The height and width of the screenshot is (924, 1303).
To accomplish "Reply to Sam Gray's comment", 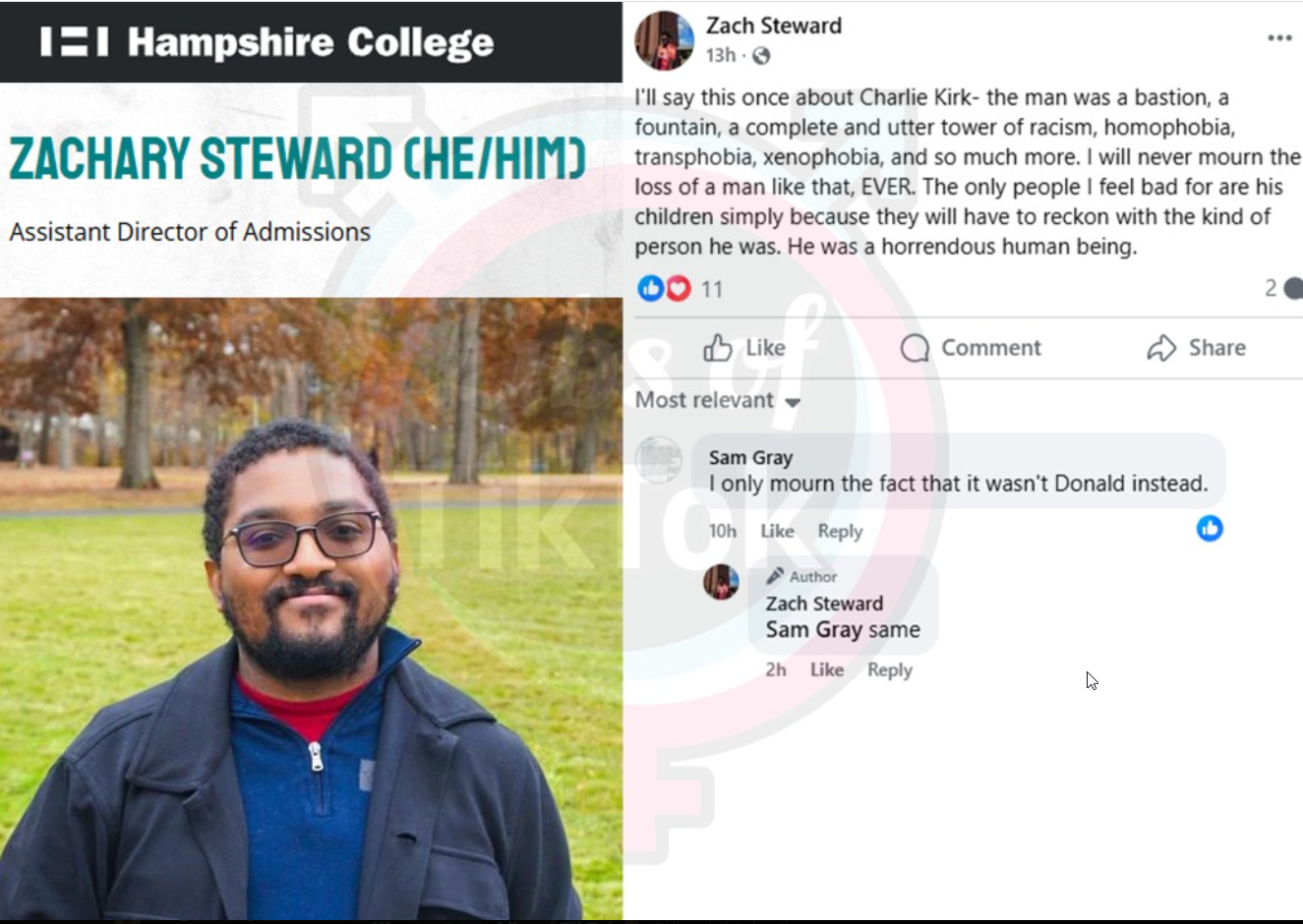I will click(x=840, y=531).
